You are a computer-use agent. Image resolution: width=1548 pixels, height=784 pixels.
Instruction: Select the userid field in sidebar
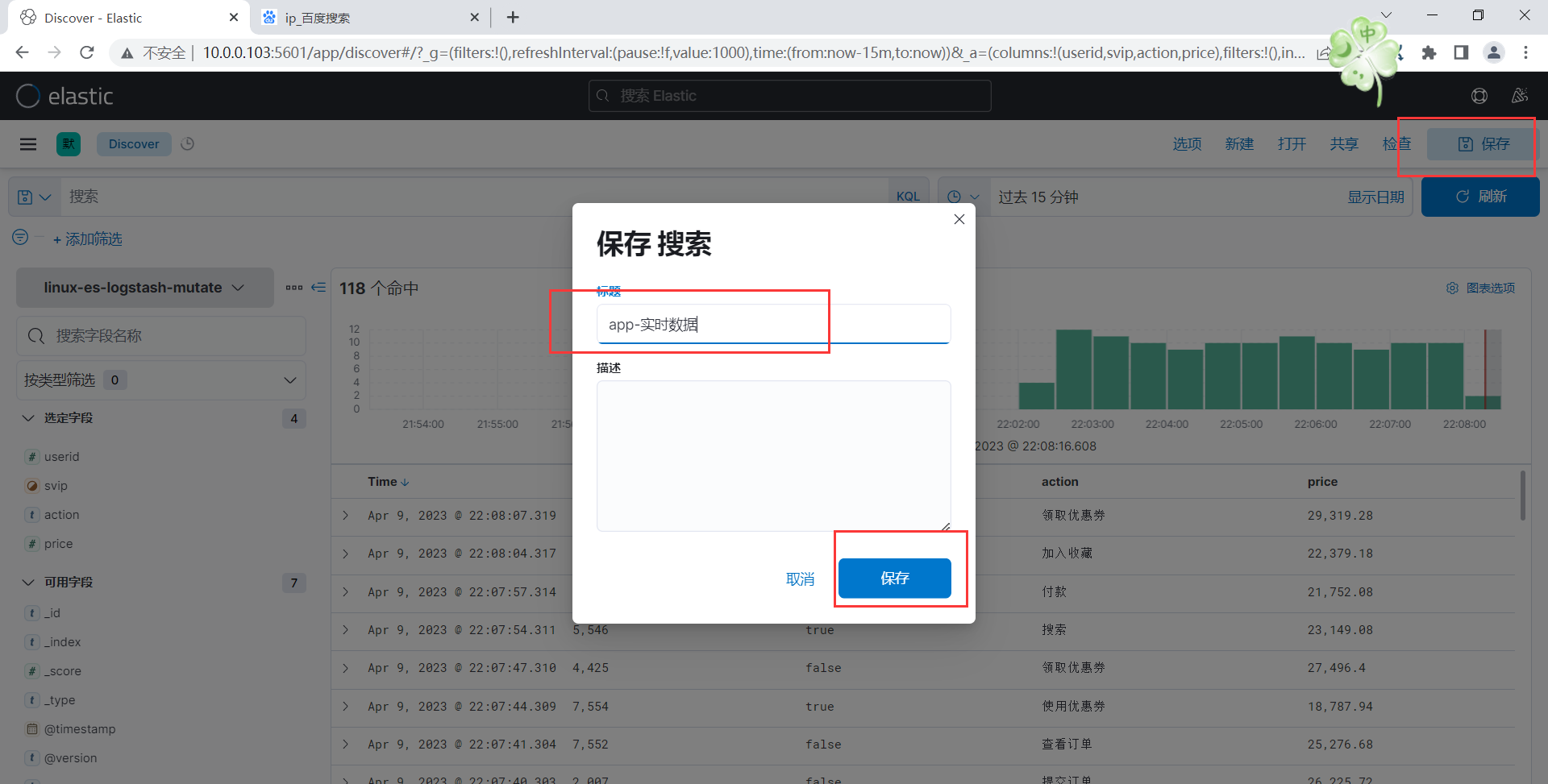click(62, 457)
